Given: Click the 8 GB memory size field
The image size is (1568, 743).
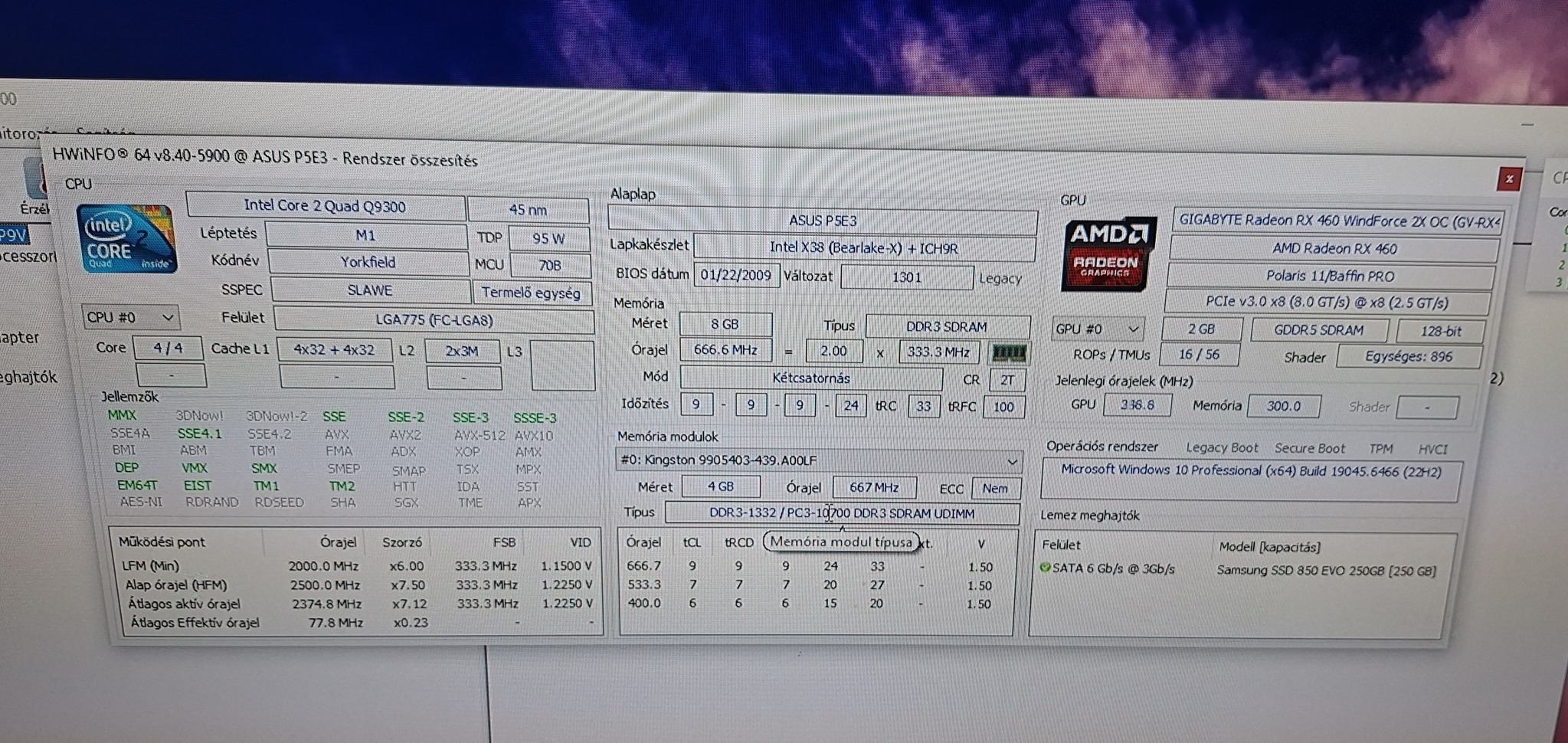Looking at the screenshot, I should click(725, 324).
